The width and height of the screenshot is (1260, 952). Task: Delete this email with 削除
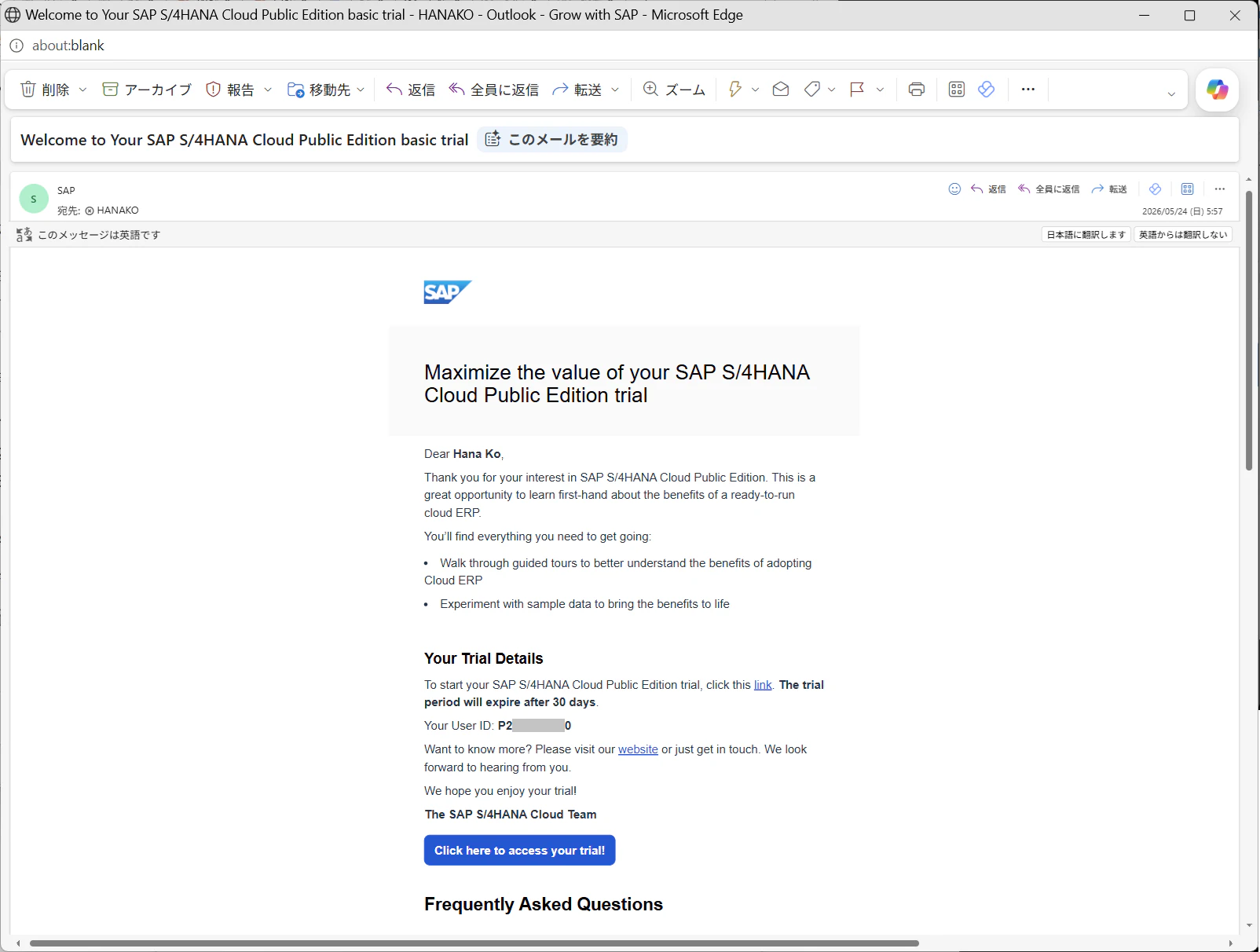pos(44,90)
